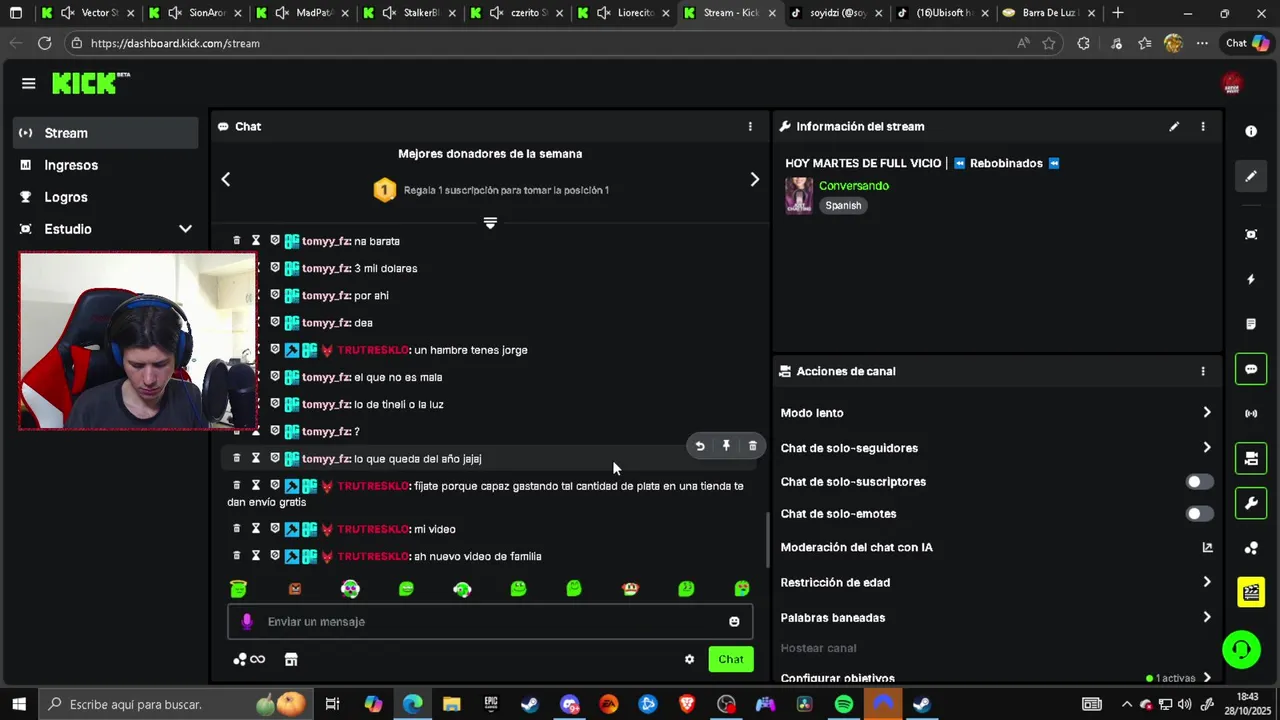The height and width of the screenshot is (720, 1280).
Task: Open the info icon in the right rail
Action: (x=1251, y=131)
